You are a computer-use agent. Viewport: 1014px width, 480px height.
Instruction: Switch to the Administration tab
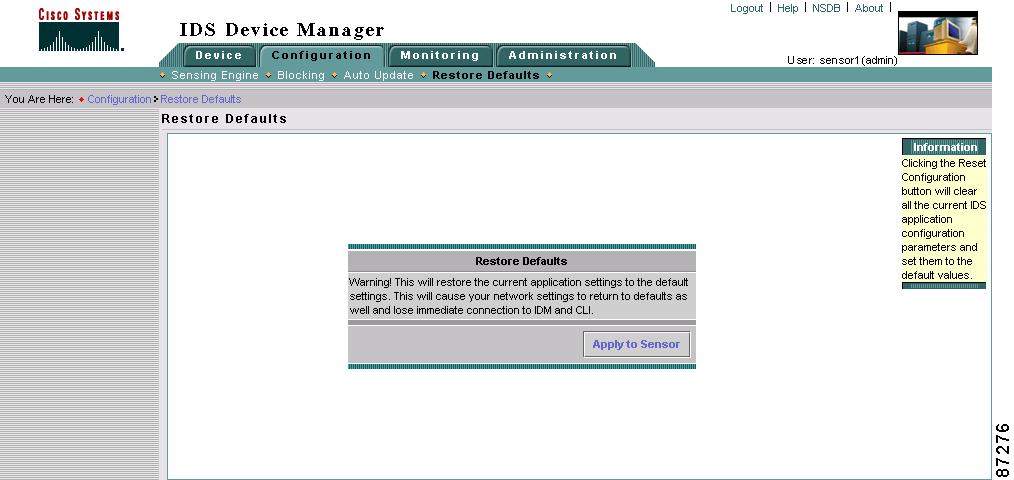click(563, 56)
